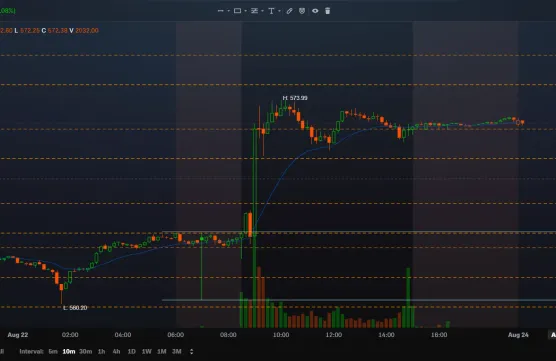Choose the 3M interval
556x361 pixels.
click(177, 351)
